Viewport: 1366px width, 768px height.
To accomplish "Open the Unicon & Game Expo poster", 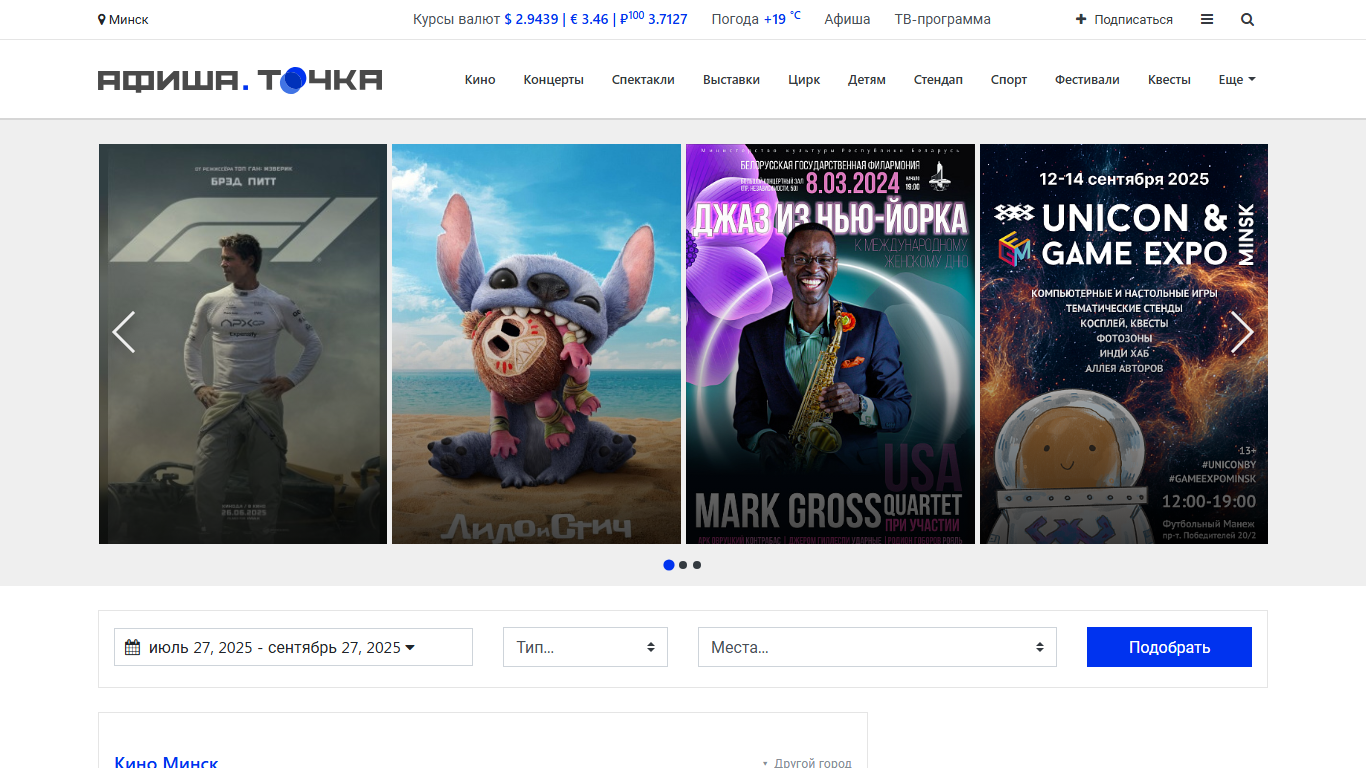I will click(1124, 344).
